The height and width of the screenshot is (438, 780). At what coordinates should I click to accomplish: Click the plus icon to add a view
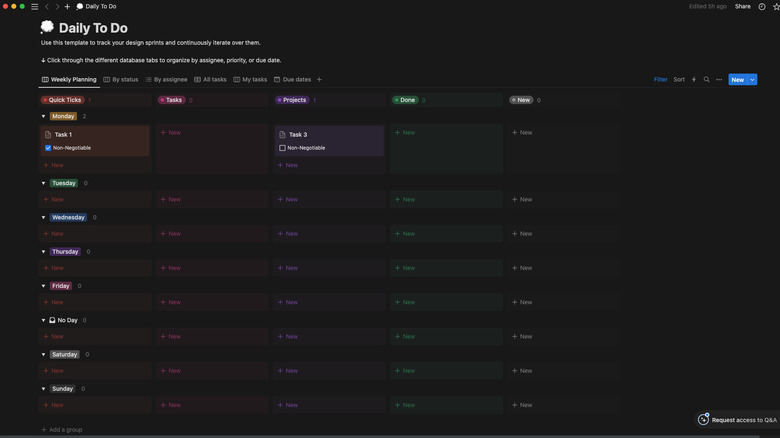coord(319,79)
